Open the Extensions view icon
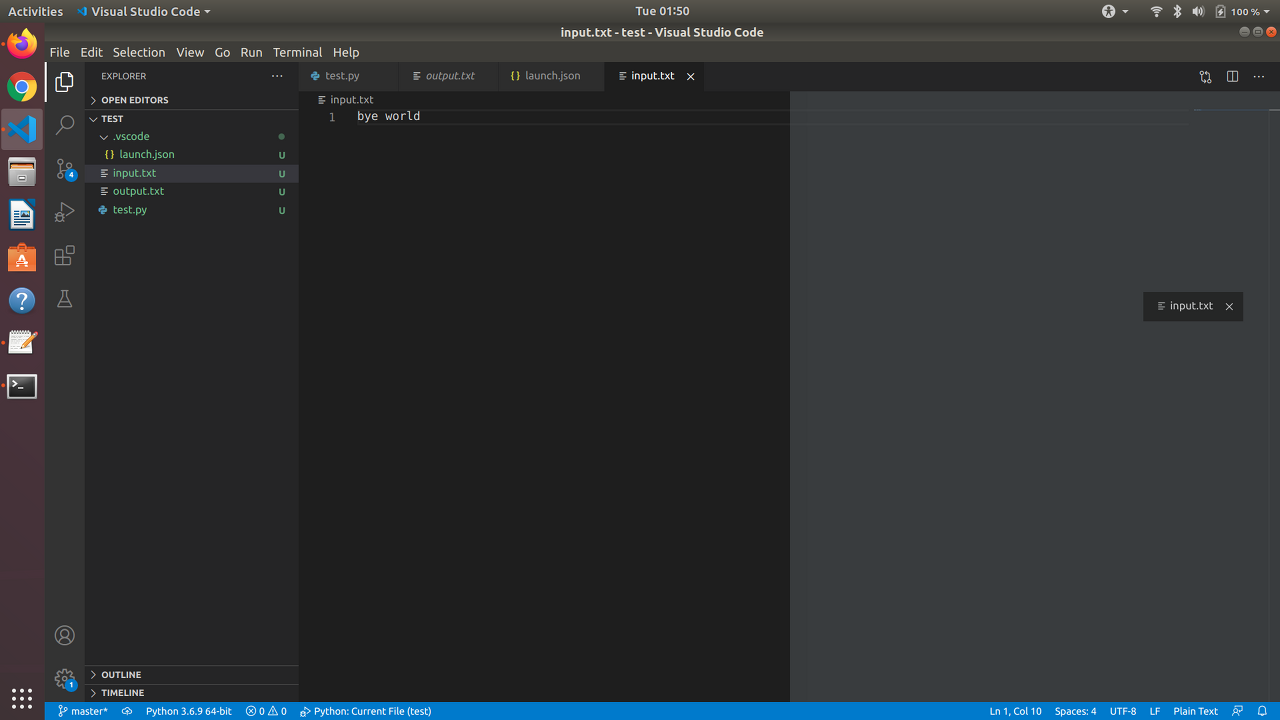 64,255
